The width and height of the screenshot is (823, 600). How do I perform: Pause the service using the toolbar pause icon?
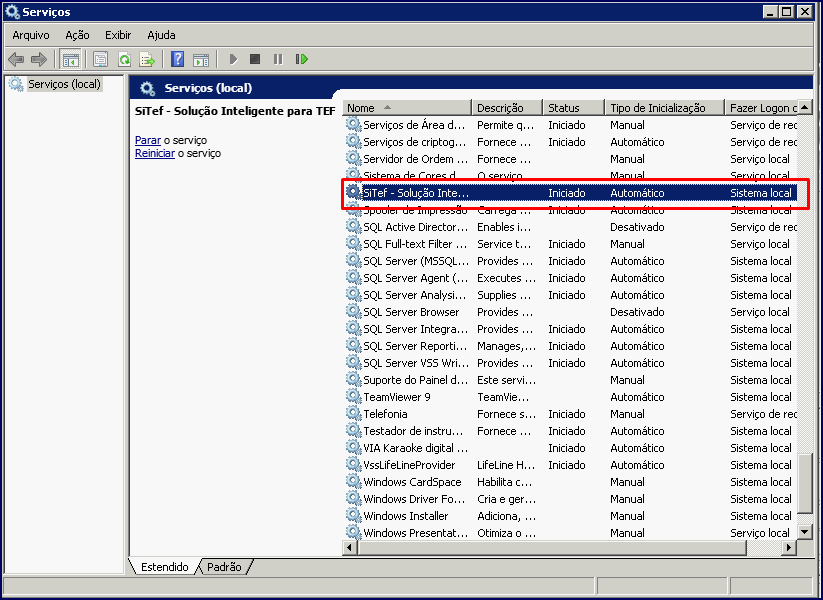tap(278, 59)
